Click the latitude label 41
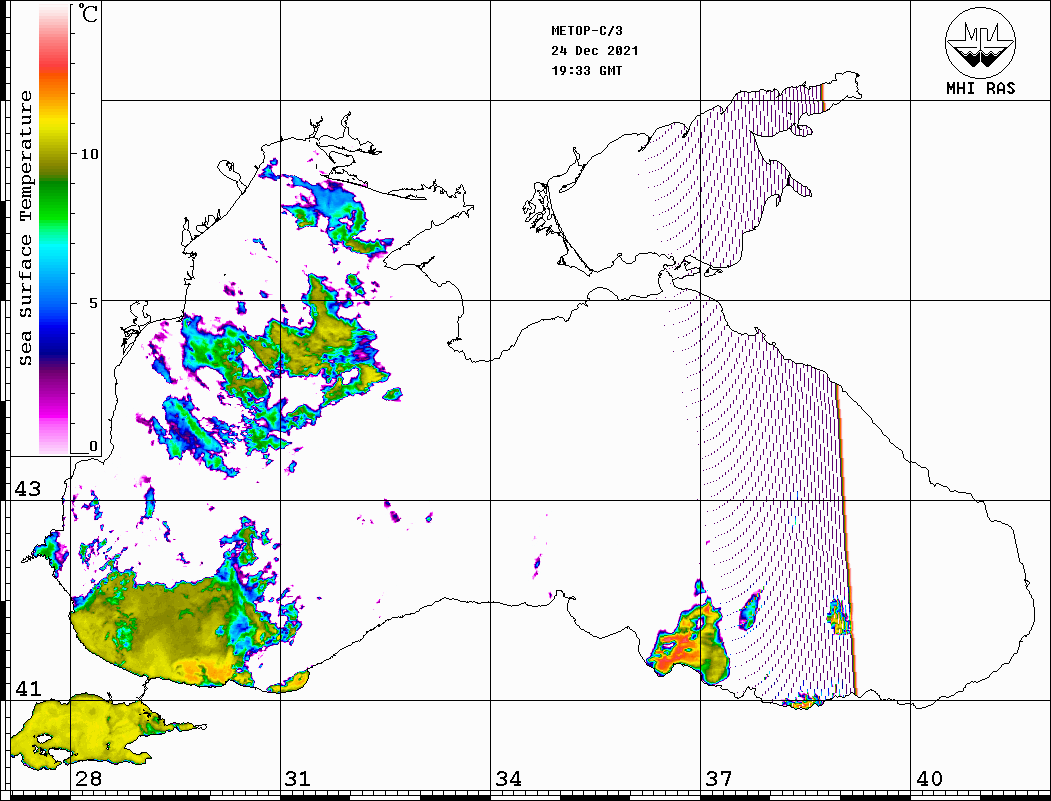Viewport: 1051px width, 801px height. coord(27,689)
